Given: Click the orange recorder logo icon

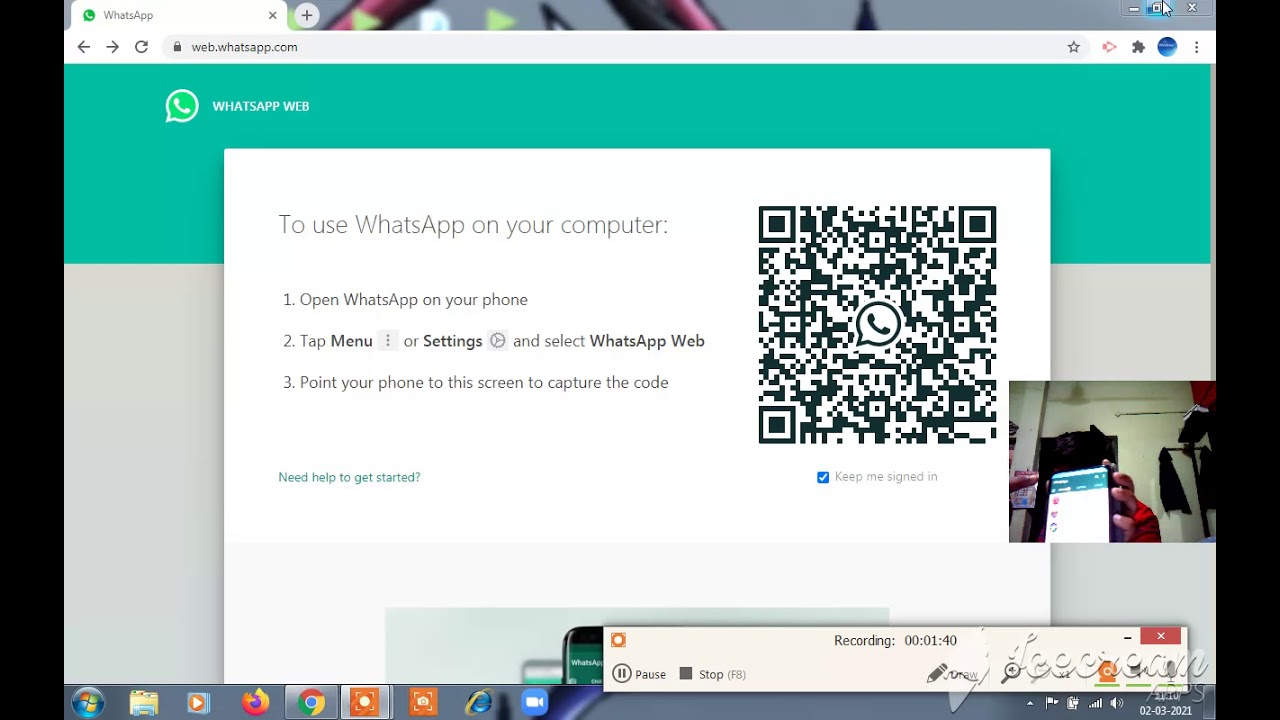Looking at the screenshot, I should [x=618, y=640].
